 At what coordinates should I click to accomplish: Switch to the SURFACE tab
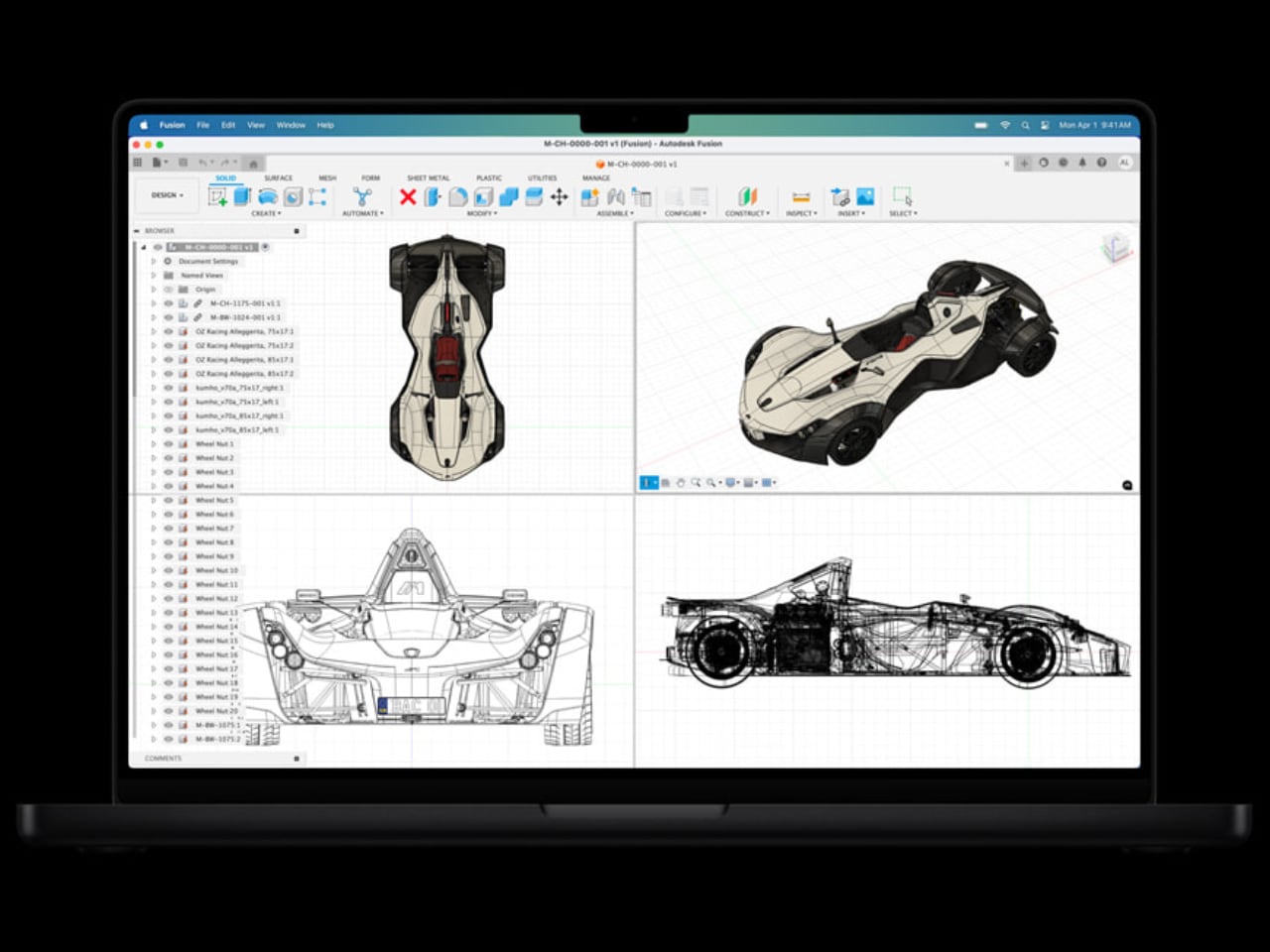278,178
